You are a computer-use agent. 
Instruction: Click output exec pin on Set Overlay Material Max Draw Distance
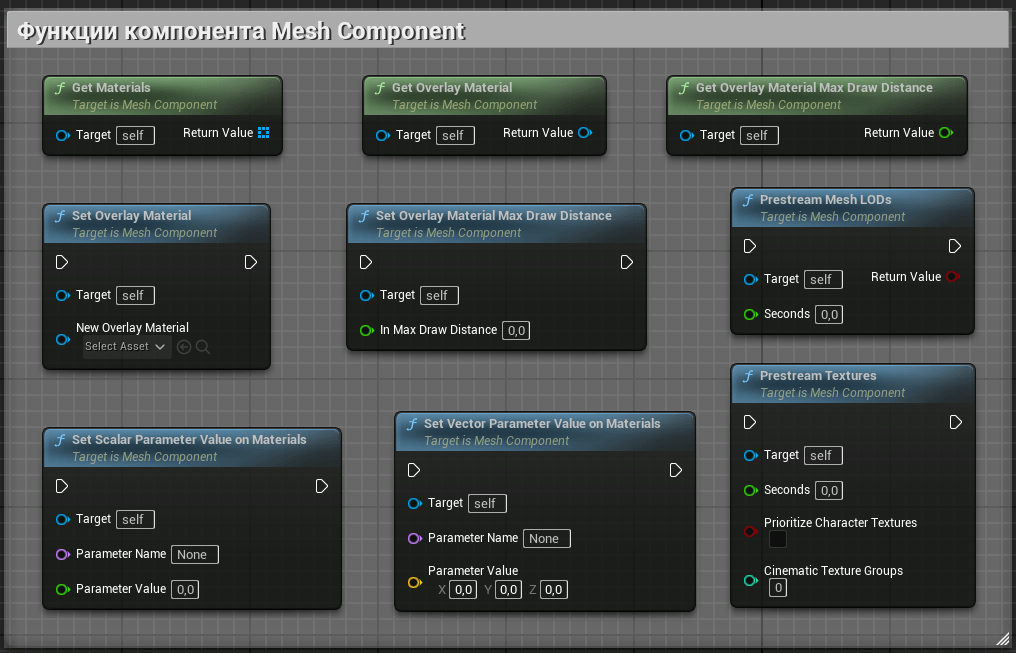point(627,262)
